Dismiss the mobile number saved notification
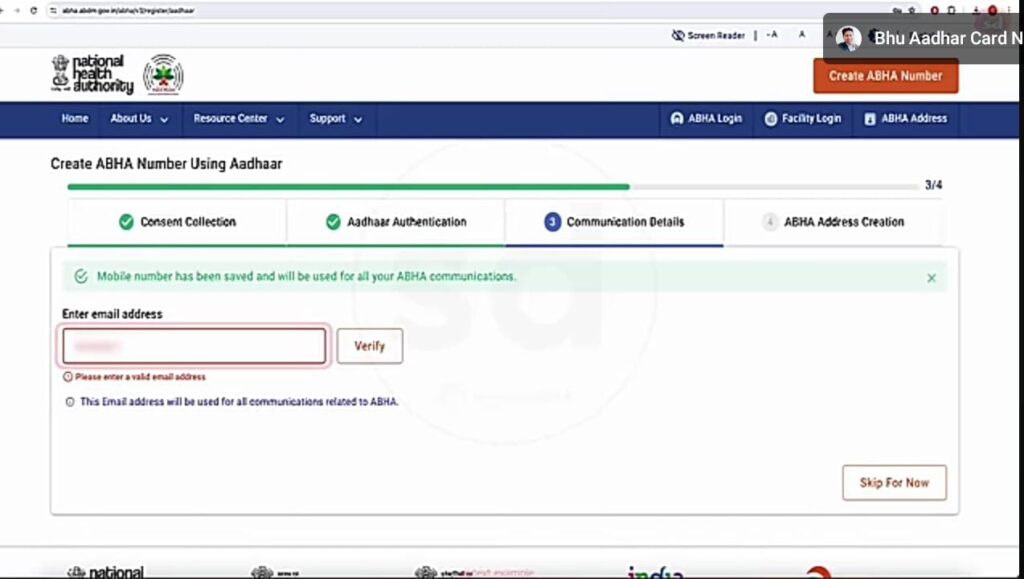 [x=931, y=278]
